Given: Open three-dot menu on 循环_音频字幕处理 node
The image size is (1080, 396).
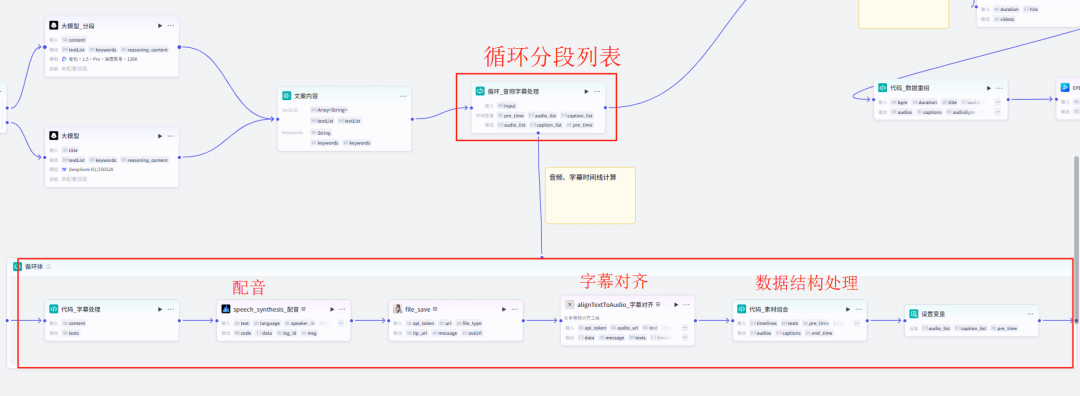Looking at the screenshot, I should coord(596,91).
